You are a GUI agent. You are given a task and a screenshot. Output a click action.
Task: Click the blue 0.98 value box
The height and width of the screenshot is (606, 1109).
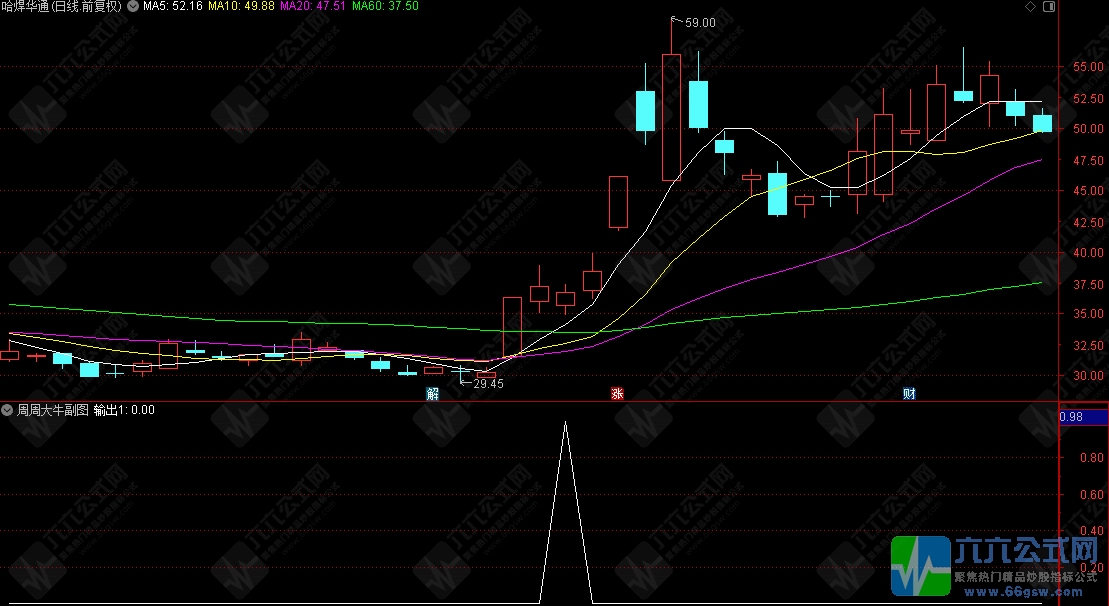click(1084, 416)
